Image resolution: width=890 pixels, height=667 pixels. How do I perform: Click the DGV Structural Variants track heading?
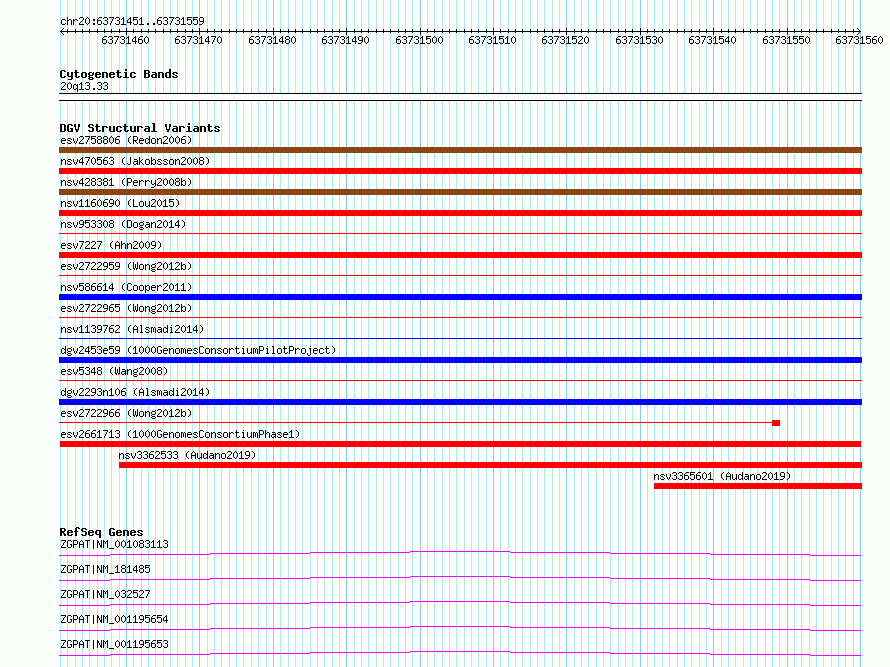pos(140,128)
